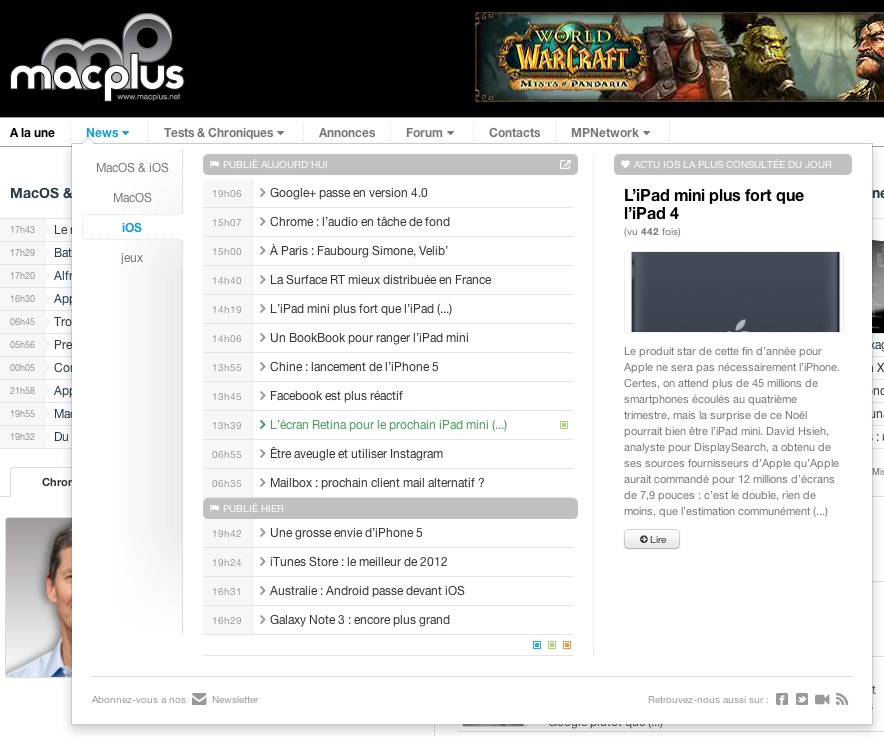Open Une grosse envie d'iPhone 5
This screenshot has height=737, width=884.
tap(346, 533)
